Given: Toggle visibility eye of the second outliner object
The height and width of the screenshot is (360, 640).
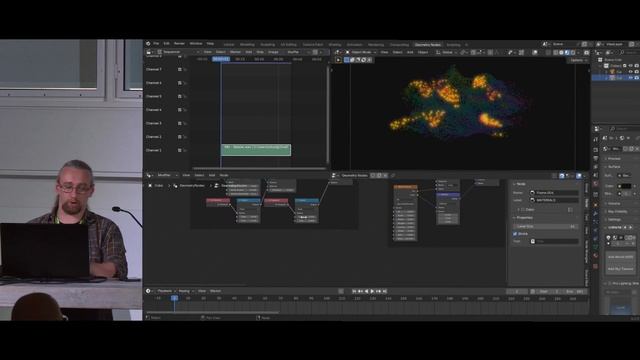Looking at the screenshot, I should pyautogui.click(x=631, y=71).
